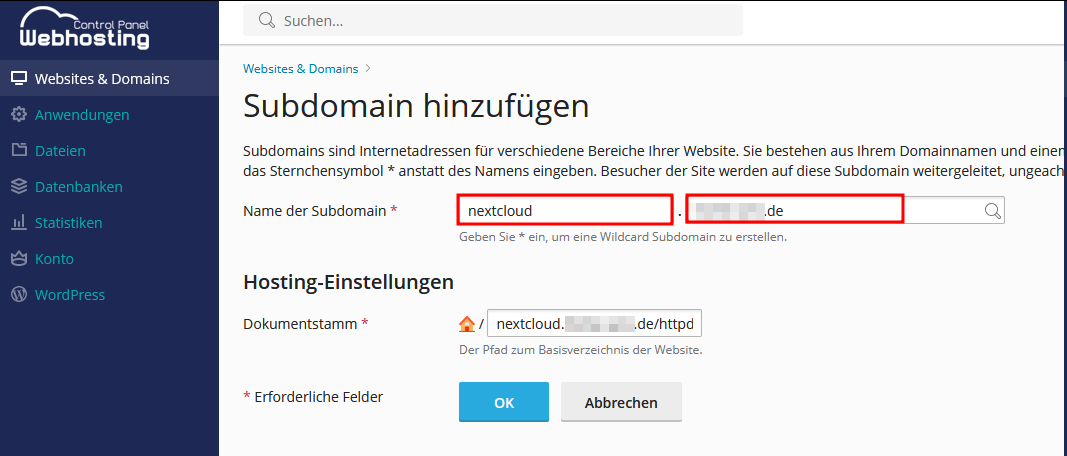This screenshot has height=456, width=1067.
Task: Follow the Websites & Domains breadcrumb link
Action: pos(300,69)
